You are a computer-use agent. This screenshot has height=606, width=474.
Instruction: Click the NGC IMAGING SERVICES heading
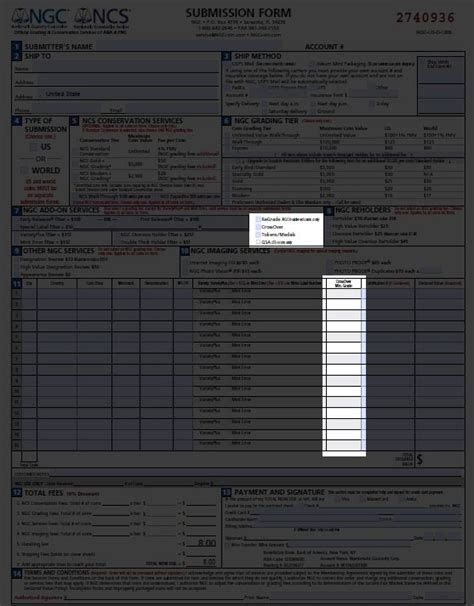click(x=230, y=251)
